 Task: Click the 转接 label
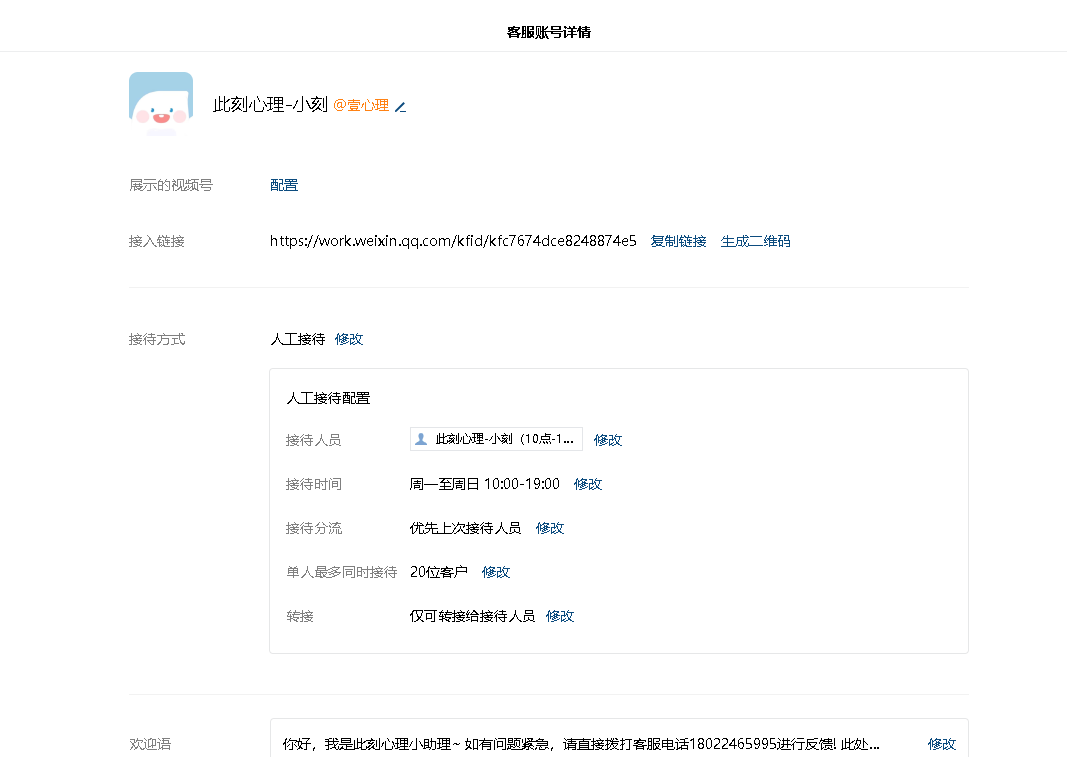click(x=299, y=616)
